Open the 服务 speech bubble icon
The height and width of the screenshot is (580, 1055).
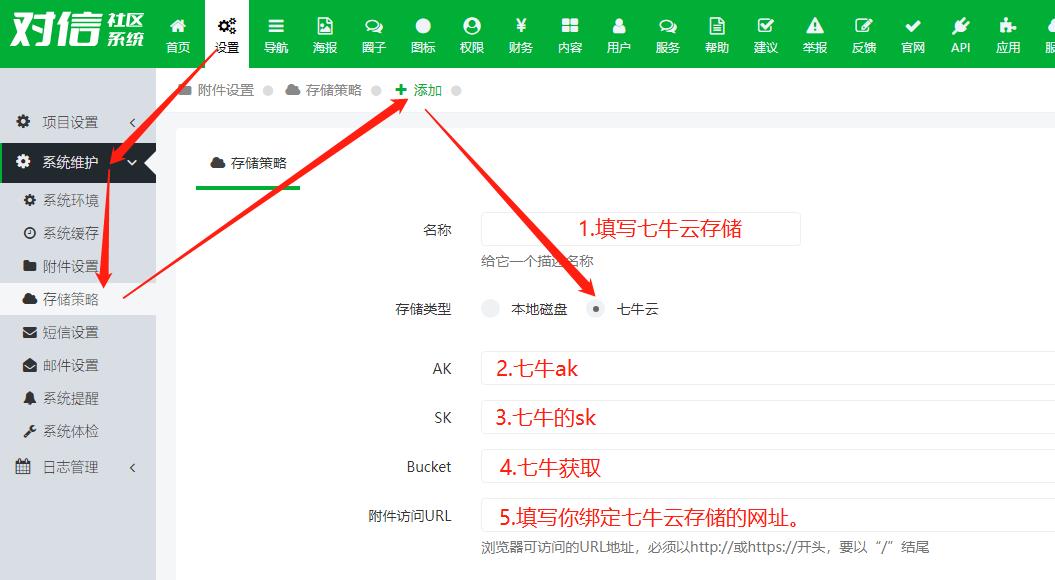tap(667, 26)
